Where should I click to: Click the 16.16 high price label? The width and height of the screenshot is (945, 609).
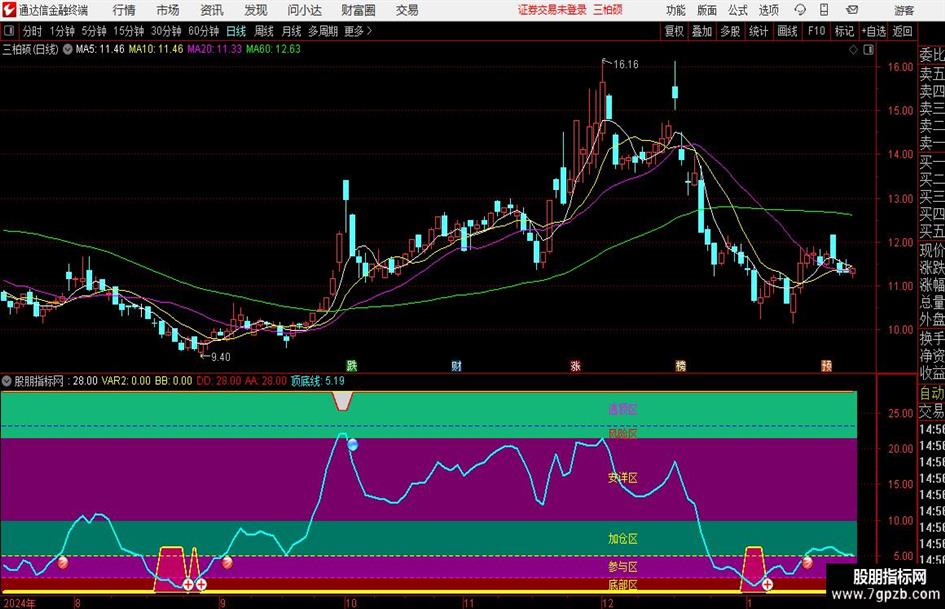(x=626, y=64)
